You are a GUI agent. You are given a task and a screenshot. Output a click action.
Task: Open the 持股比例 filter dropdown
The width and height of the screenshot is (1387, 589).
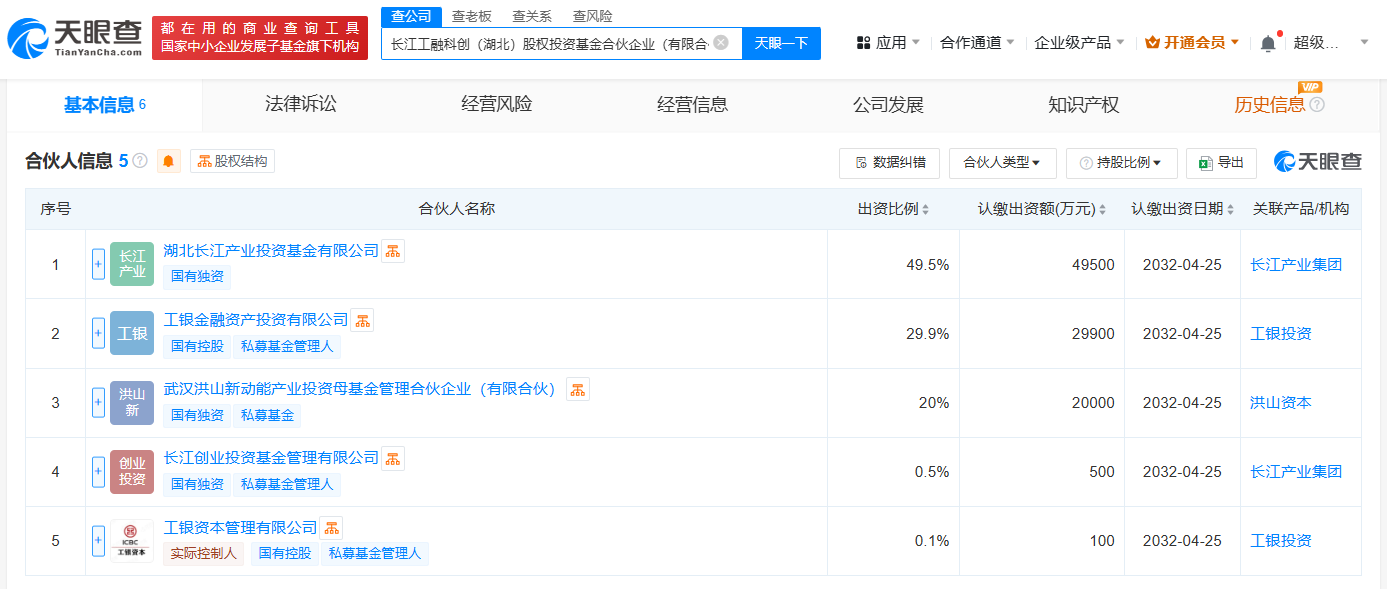click(1121, 163)
